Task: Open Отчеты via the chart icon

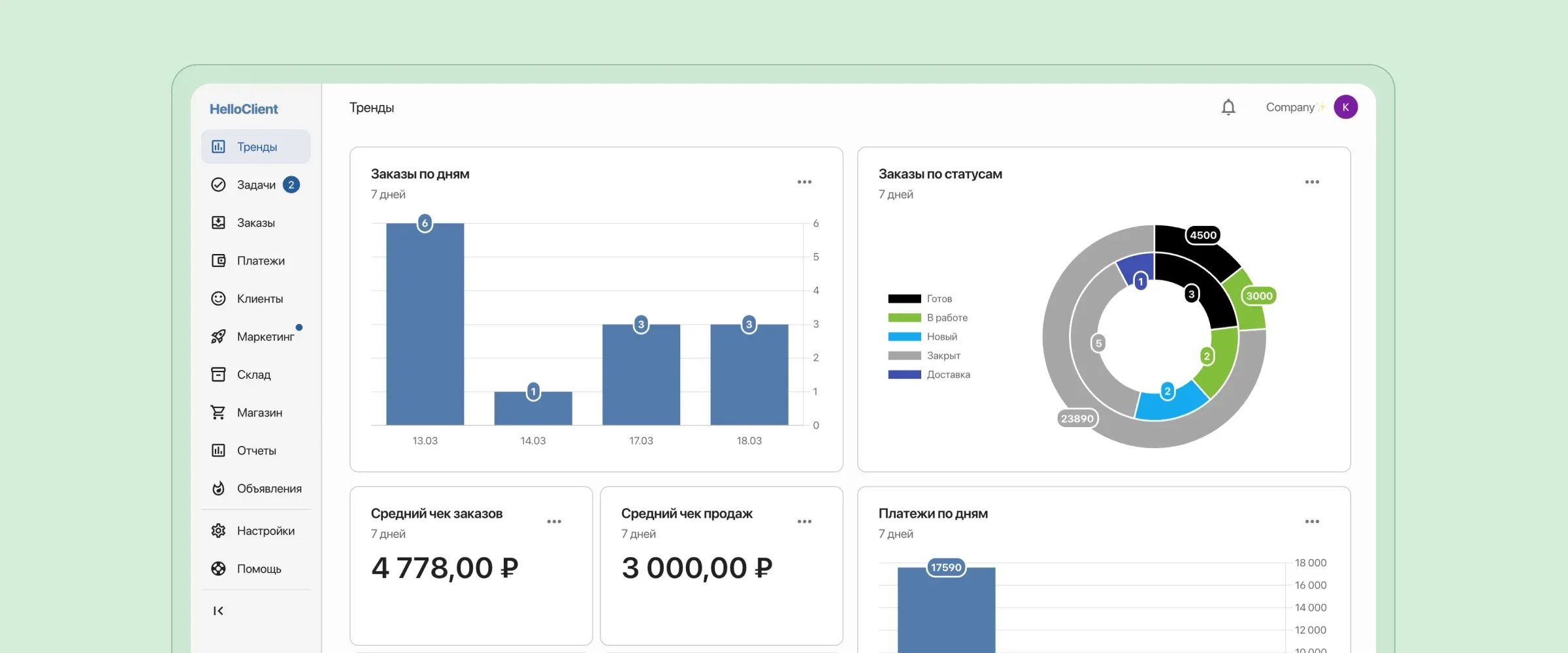Action: click(x=219, y=450)
